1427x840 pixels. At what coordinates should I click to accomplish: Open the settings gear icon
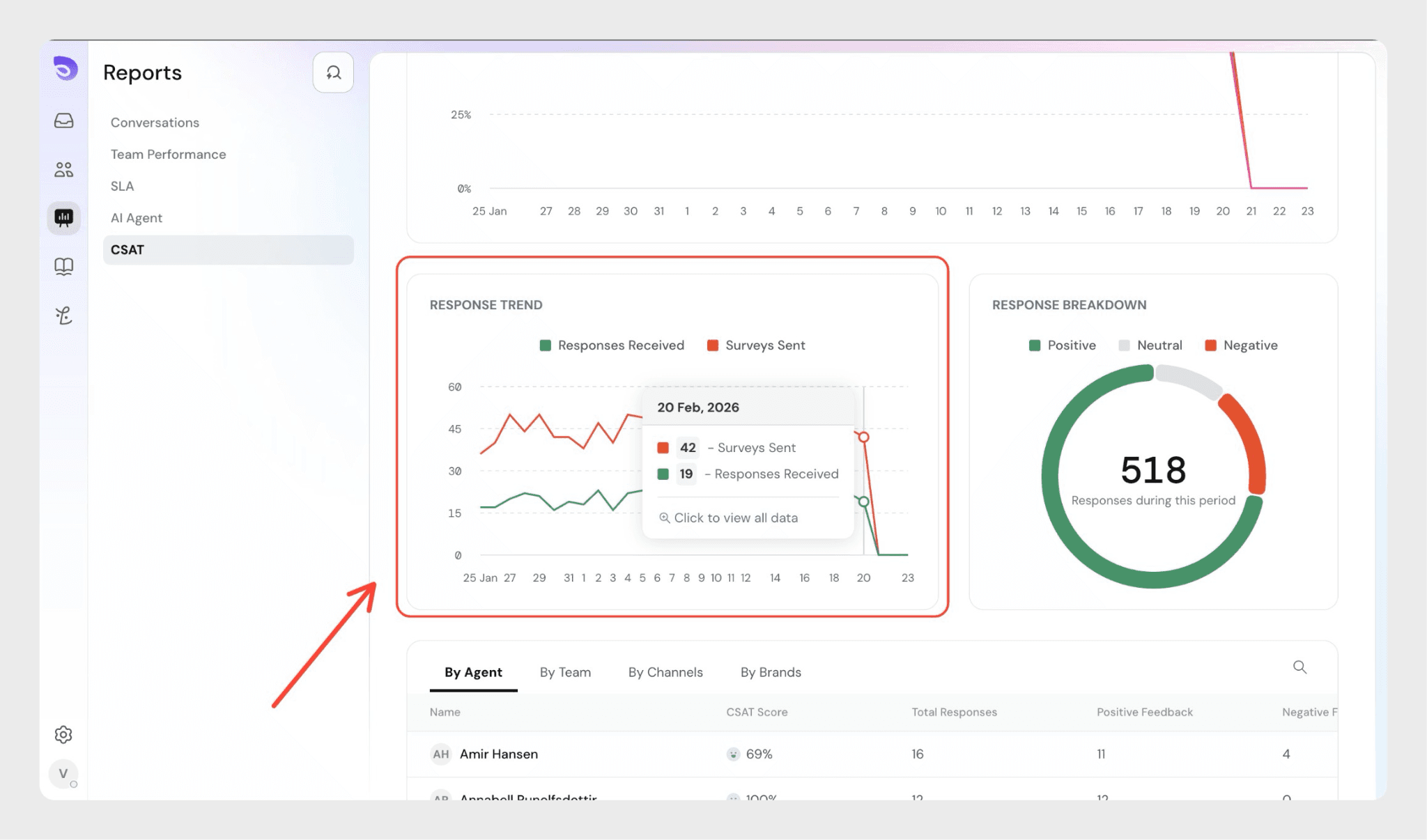click(63, 734)
